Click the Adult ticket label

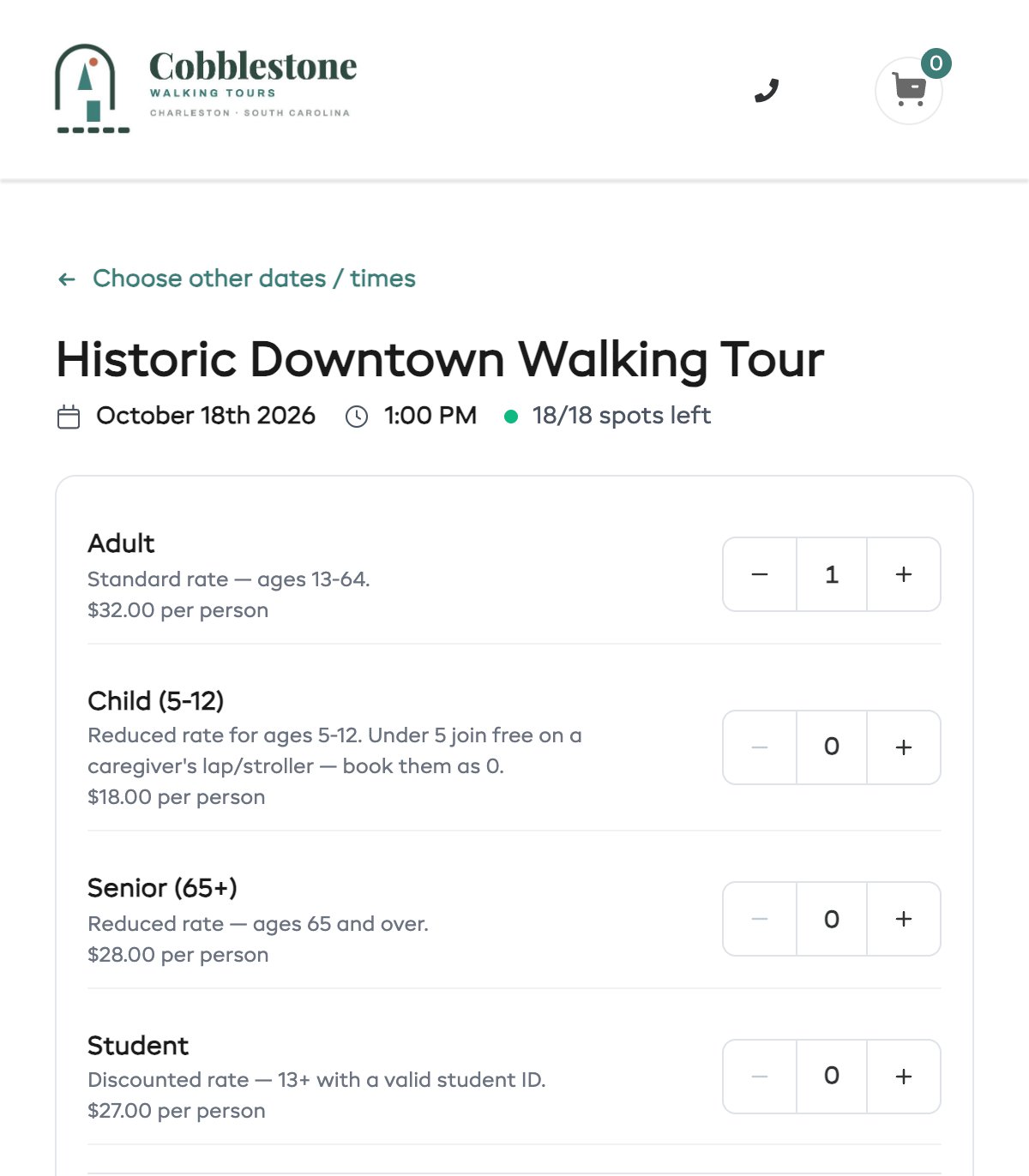point(121,543)
